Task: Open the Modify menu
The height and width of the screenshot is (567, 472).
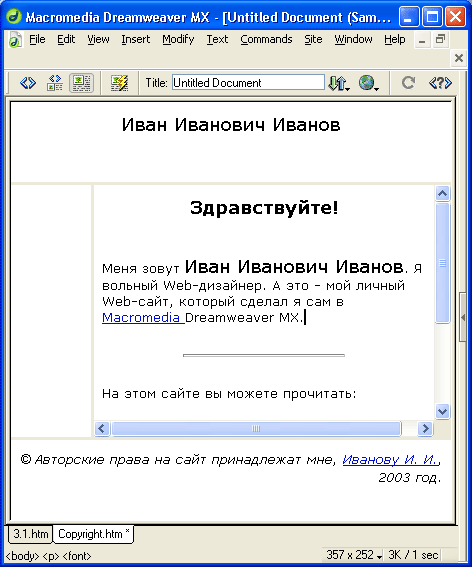Action: [x=178, y=39]
